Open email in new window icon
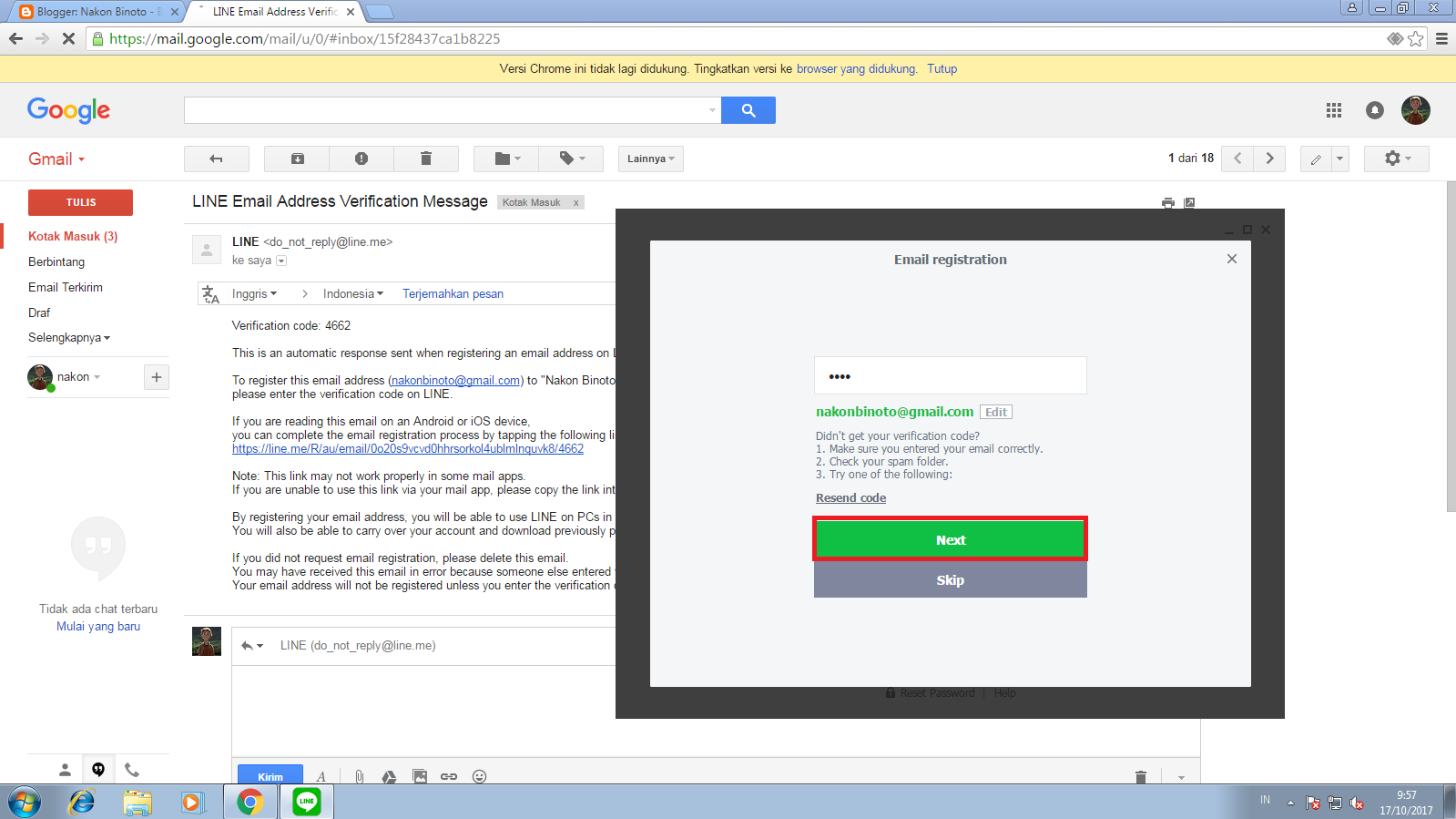The height and width of the screenshot is (819, 1456). coord(1189,203)
